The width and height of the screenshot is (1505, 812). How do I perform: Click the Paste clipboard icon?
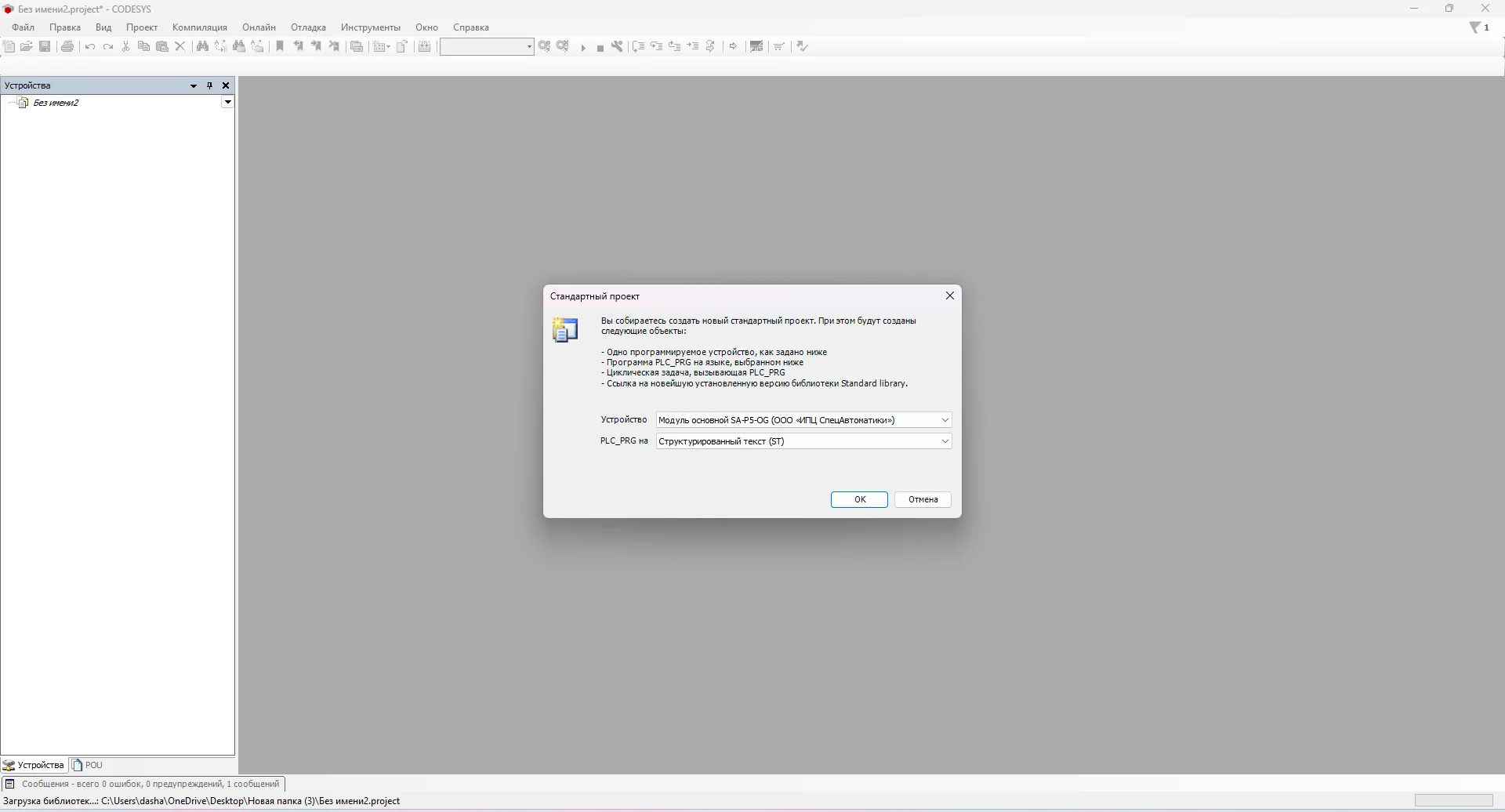pos(162,47)
